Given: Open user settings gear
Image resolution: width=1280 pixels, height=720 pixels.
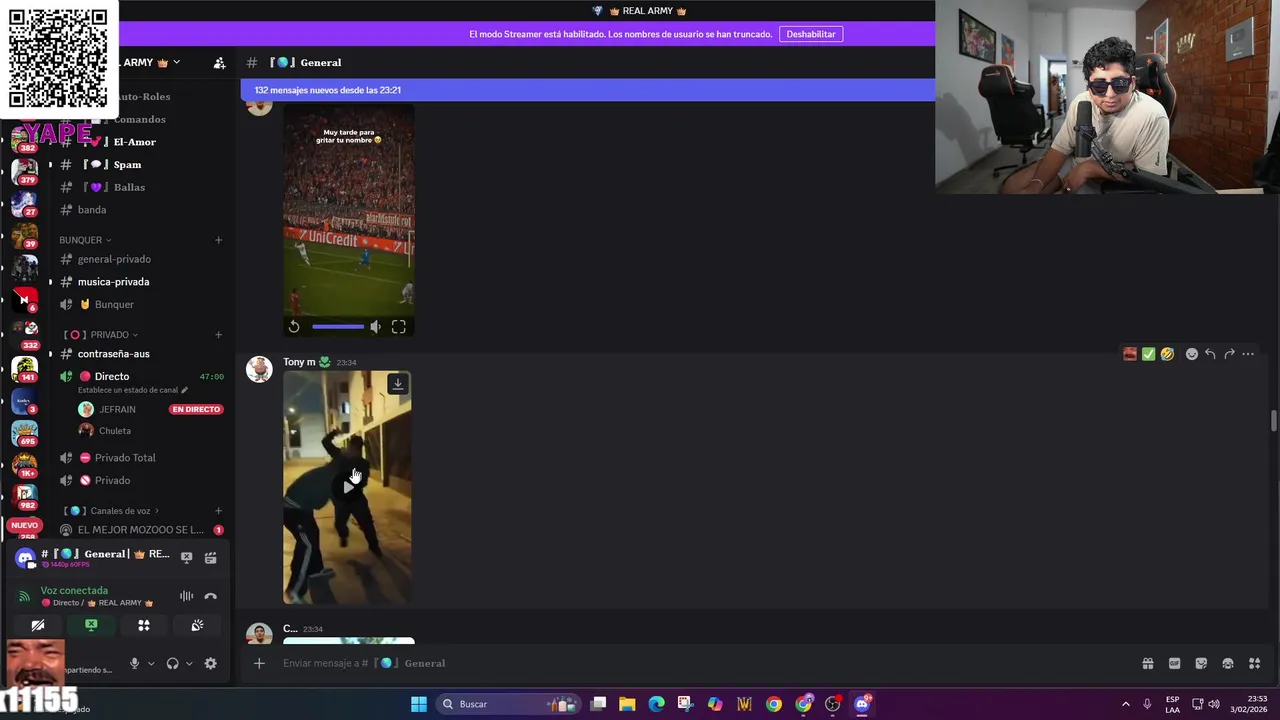Looking at the screenshot, I should coord(210,663).
